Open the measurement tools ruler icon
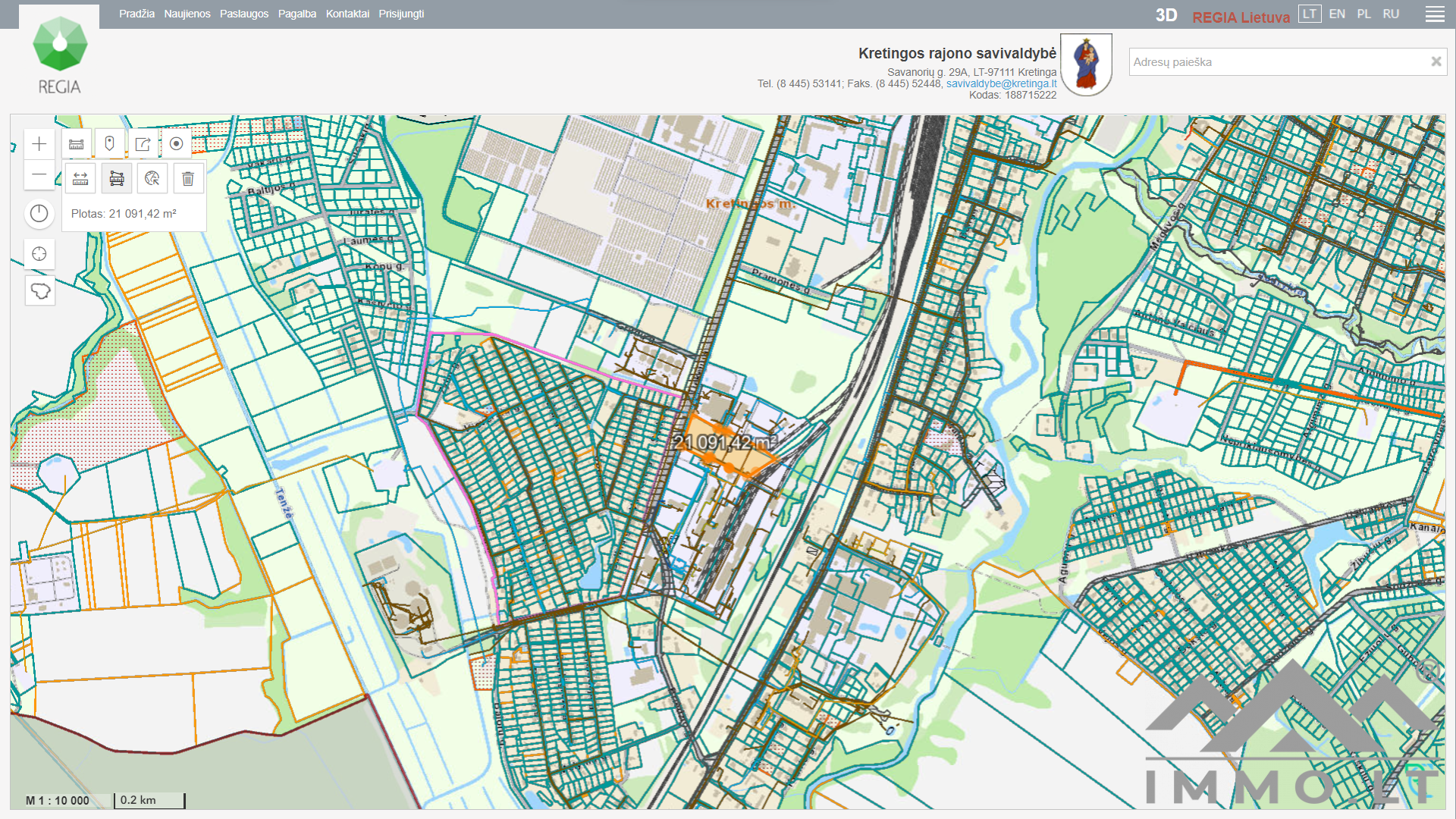This screenshot has height=819, width=1456. pyautogui.click(x=77, y=143)
